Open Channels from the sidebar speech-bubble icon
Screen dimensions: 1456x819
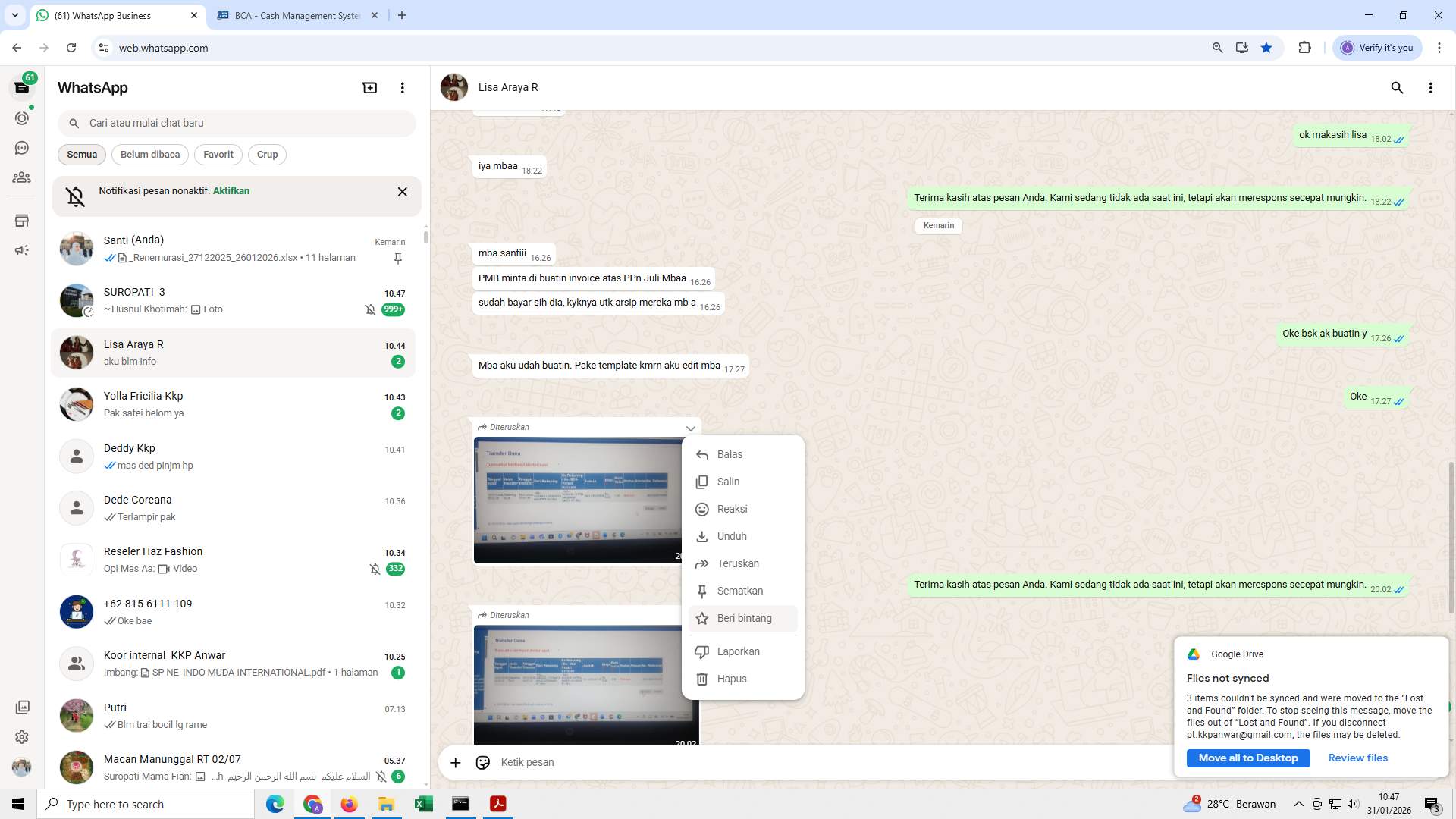(21, 148)
